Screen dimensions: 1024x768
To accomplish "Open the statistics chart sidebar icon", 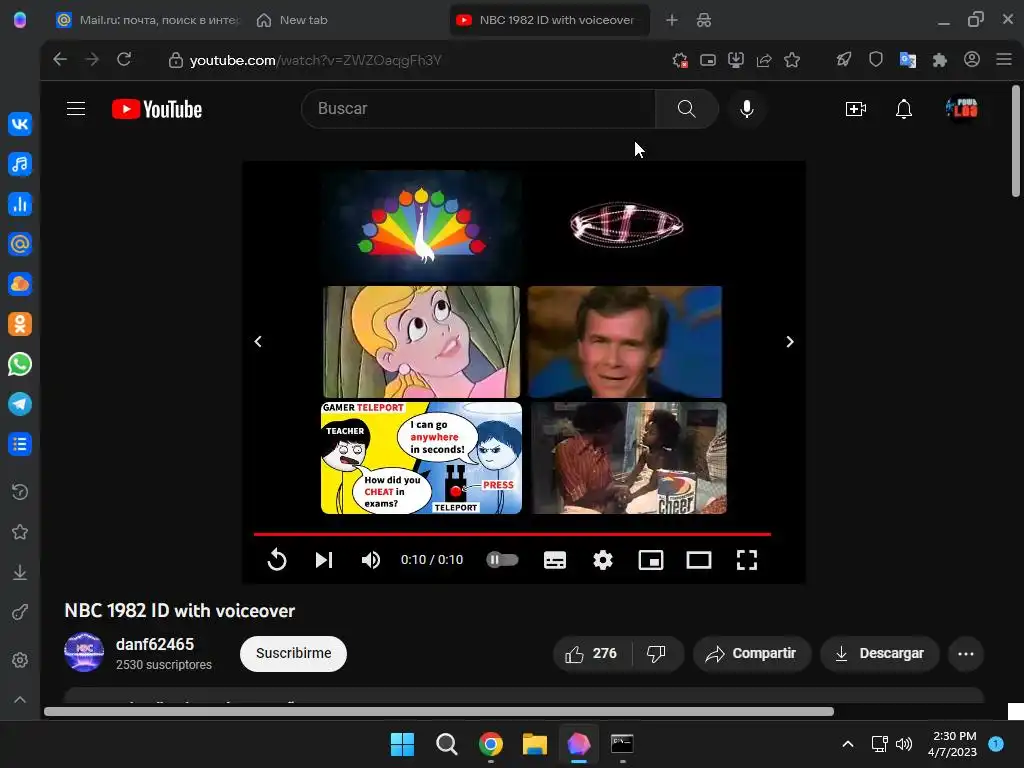I will coord(20,204).
